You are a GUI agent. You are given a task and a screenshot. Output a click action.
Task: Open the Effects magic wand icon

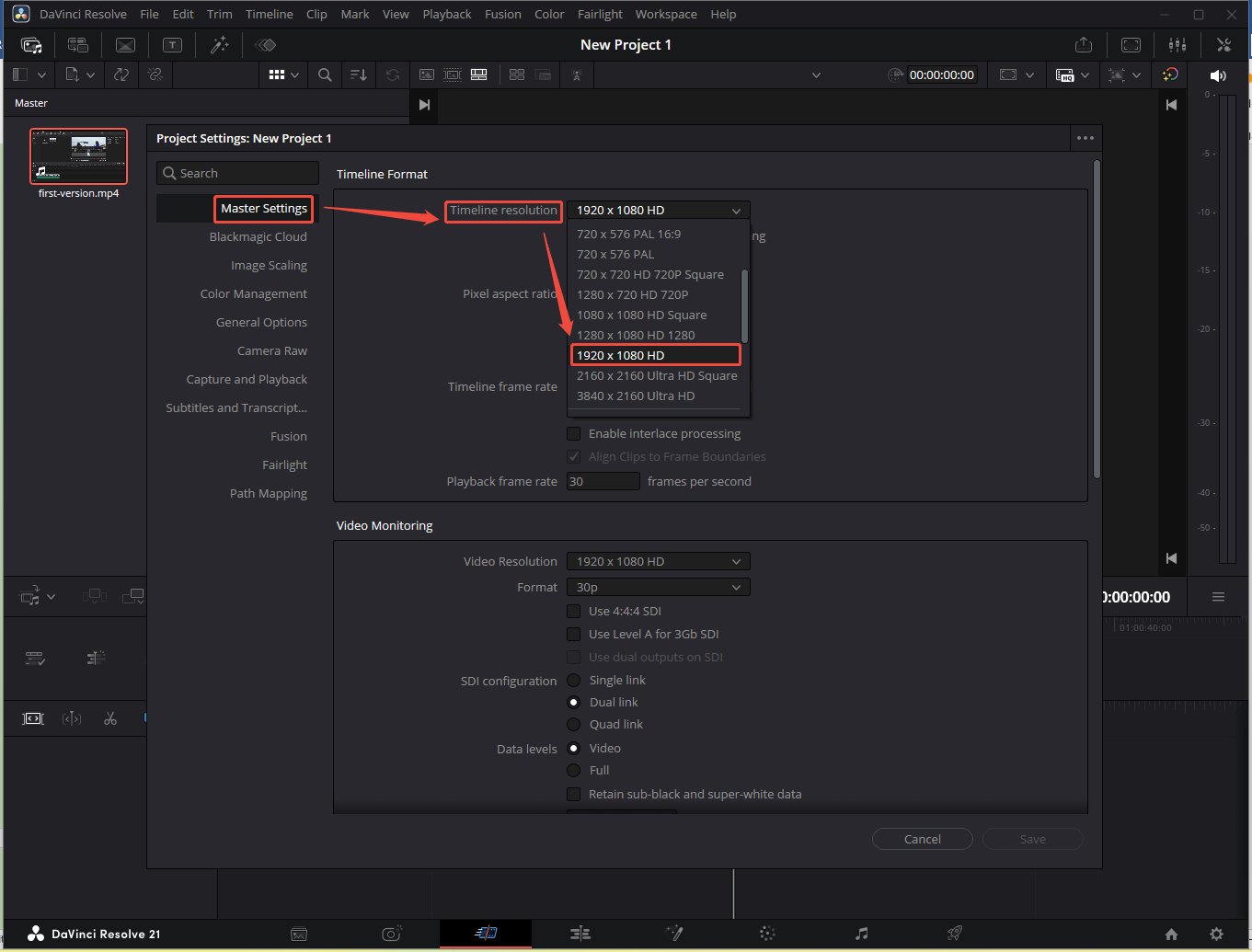(220, 45)
